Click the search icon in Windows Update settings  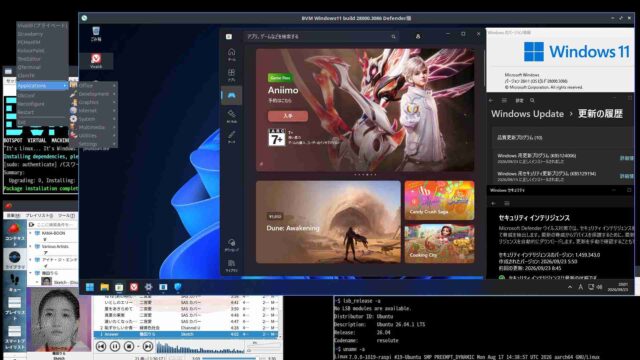click(532, 100)
